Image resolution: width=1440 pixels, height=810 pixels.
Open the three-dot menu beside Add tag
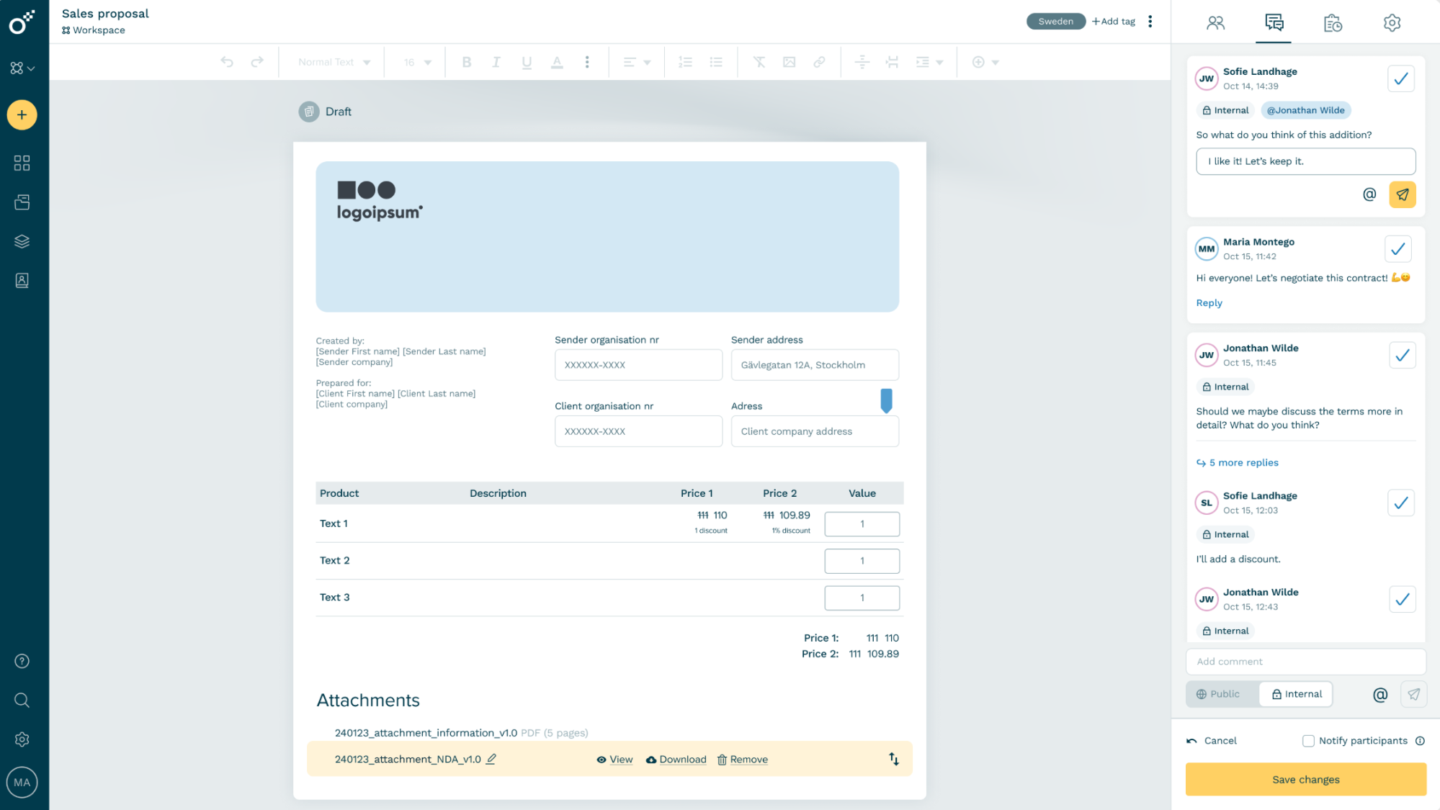pyautogui.click(x=1150, y=20)
